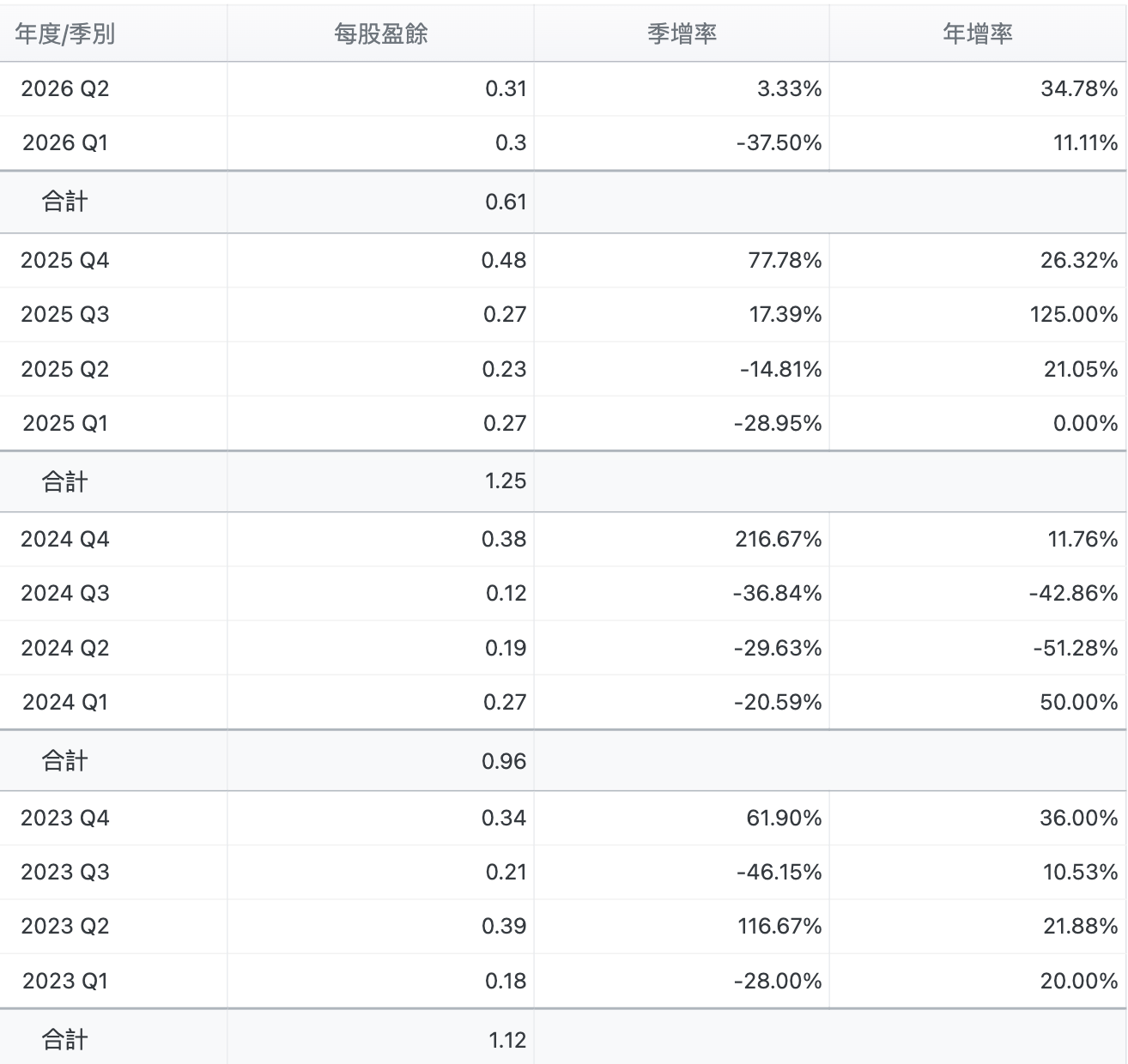Select the 季增率 column header
Screen dimensions: 1128x1064
click(x=682, y=34)
